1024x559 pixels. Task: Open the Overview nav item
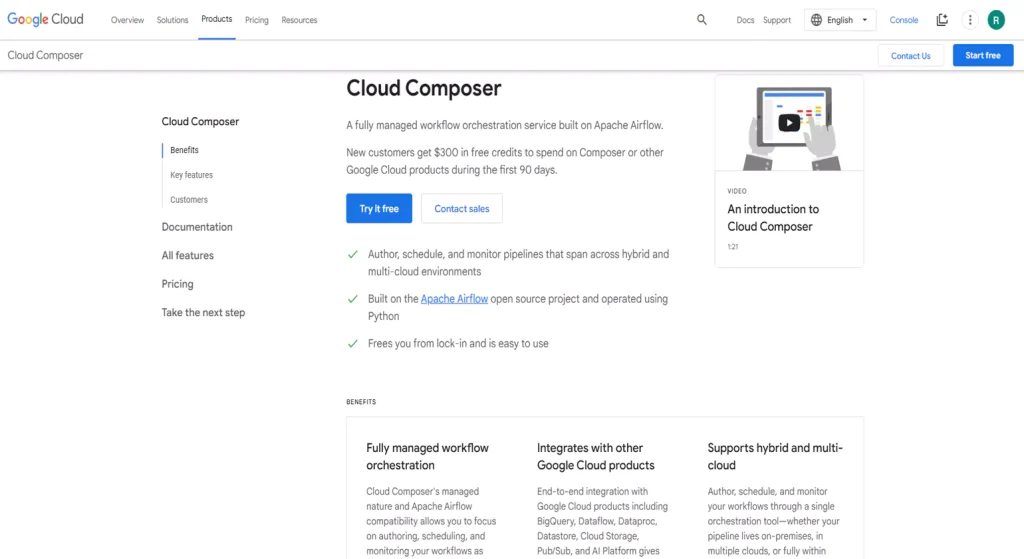127,20
